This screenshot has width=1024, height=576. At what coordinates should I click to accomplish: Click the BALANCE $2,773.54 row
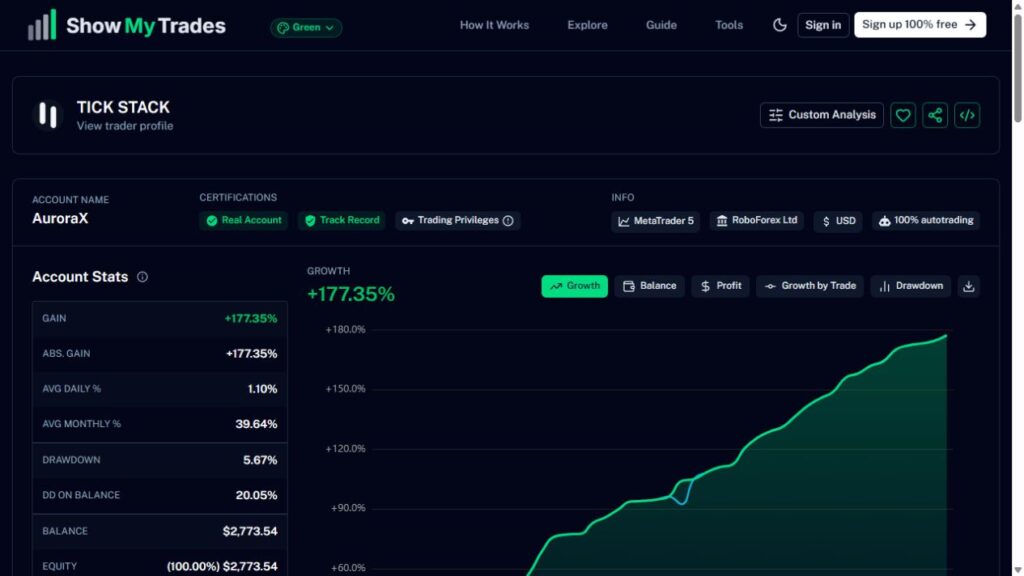pos(160,531)
